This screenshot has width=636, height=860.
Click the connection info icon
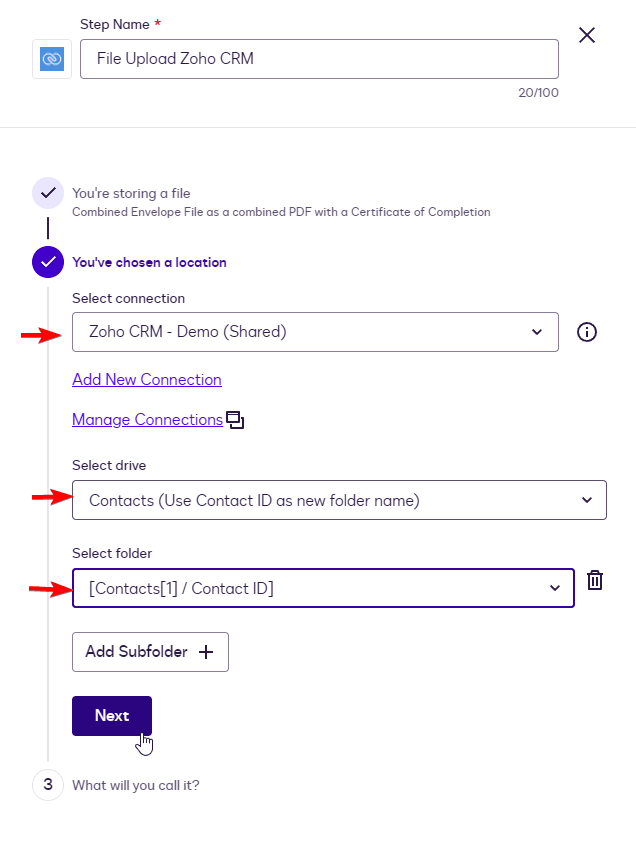(587, 332)
